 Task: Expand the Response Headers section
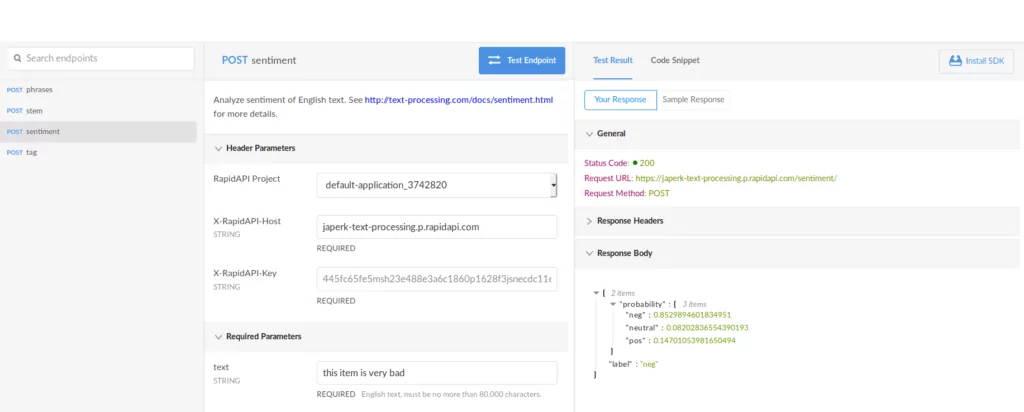[x=589, y=220]
